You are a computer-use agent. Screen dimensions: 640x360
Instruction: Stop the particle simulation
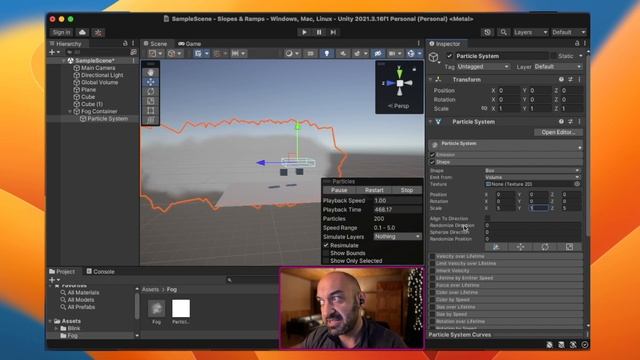coord(407,190)
